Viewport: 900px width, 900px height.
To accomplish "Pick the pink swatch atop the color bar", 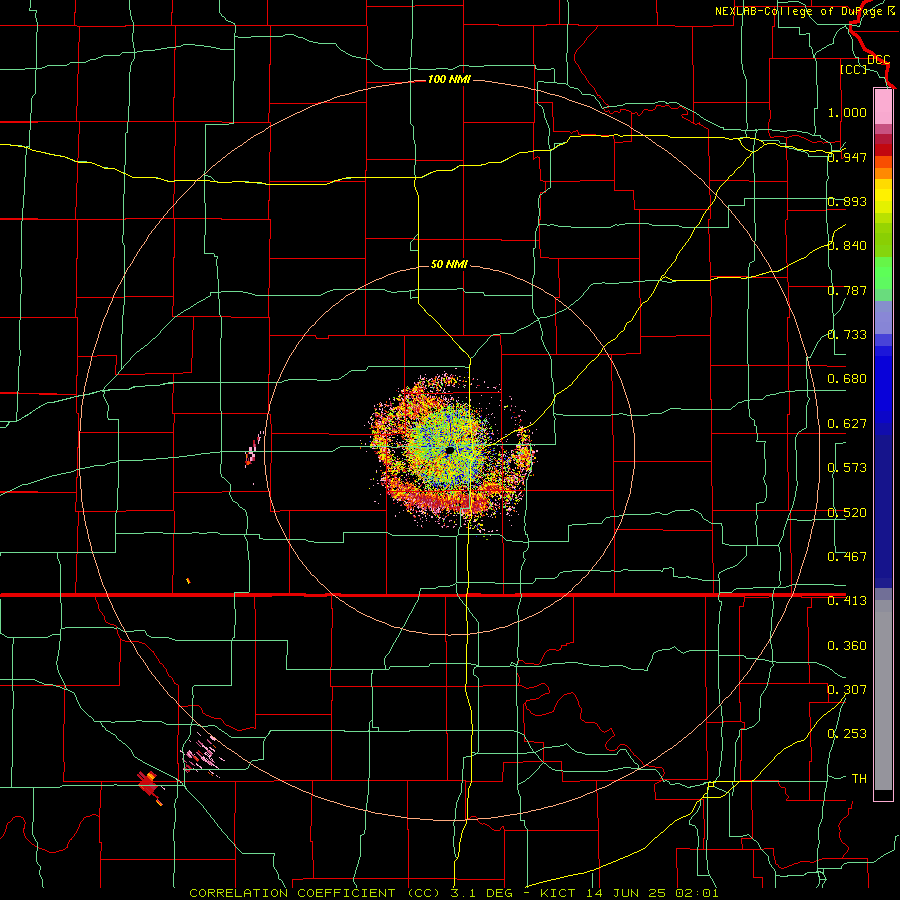I will [x=883, y=106].
